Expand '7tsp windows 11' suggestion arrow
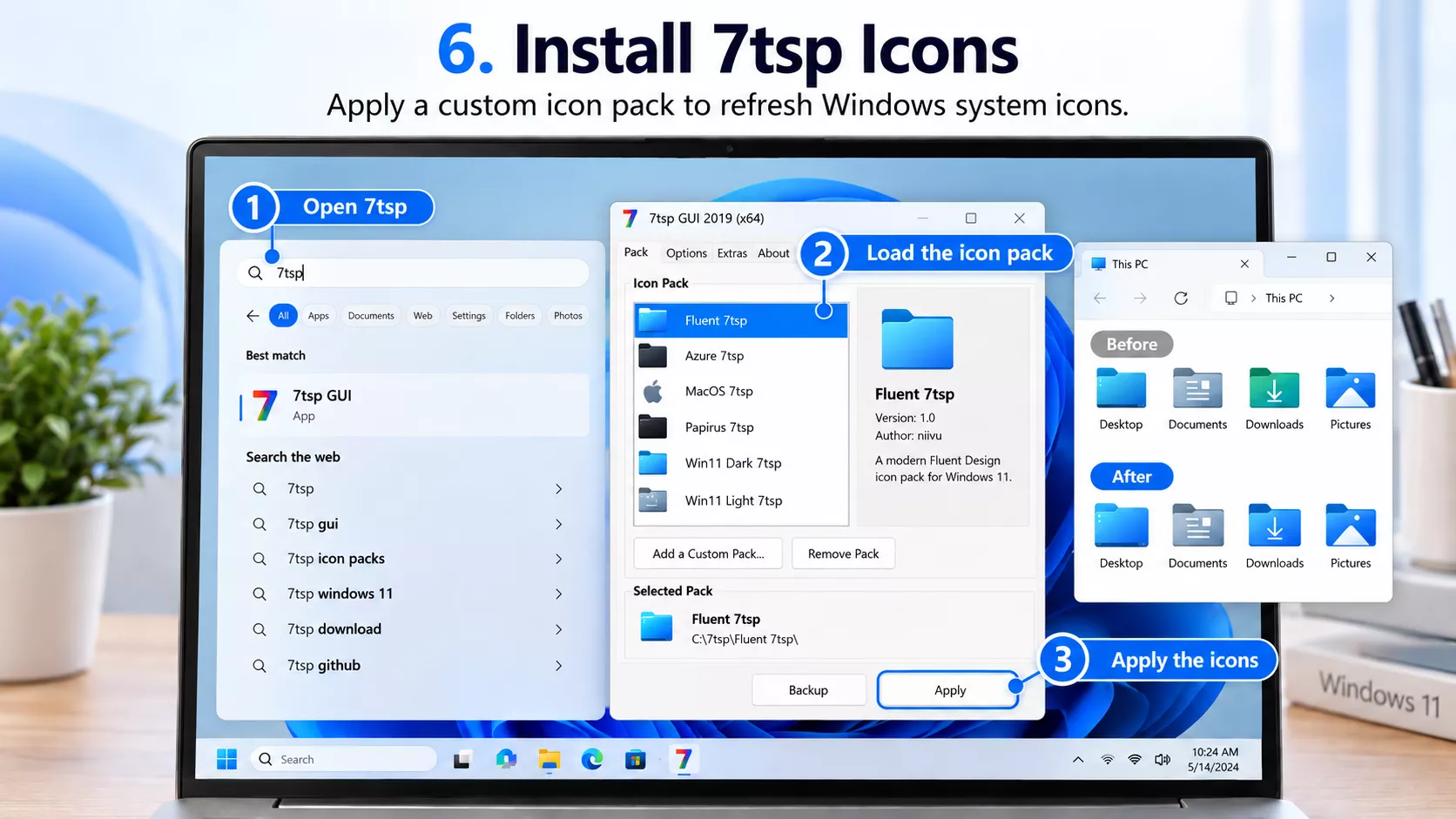The image size is (1456, 819). tap(559, 594)
